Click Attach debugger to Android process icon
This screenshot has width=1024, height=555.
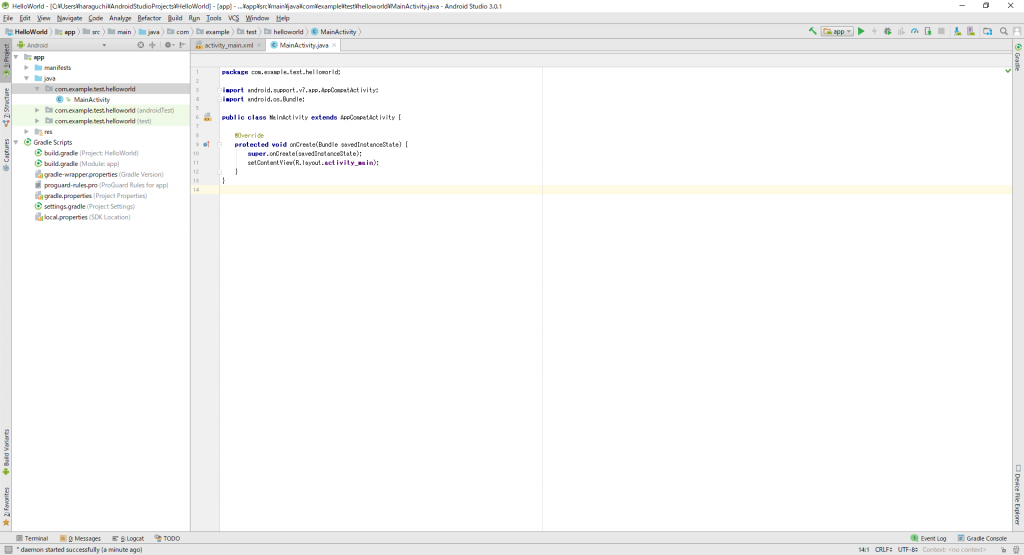[x=928, y=31]
